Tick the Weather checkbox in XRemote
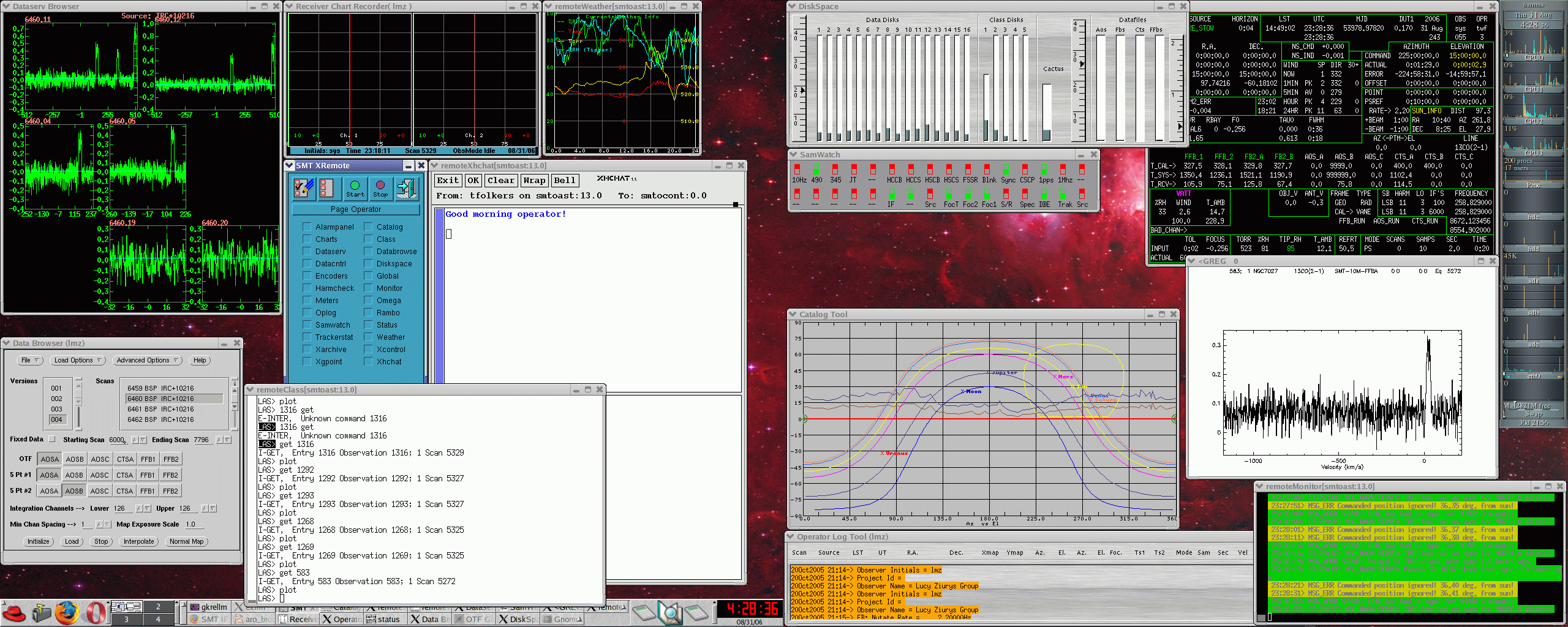This screenshot has width=1568, height=627. click(x=368, y=337)
